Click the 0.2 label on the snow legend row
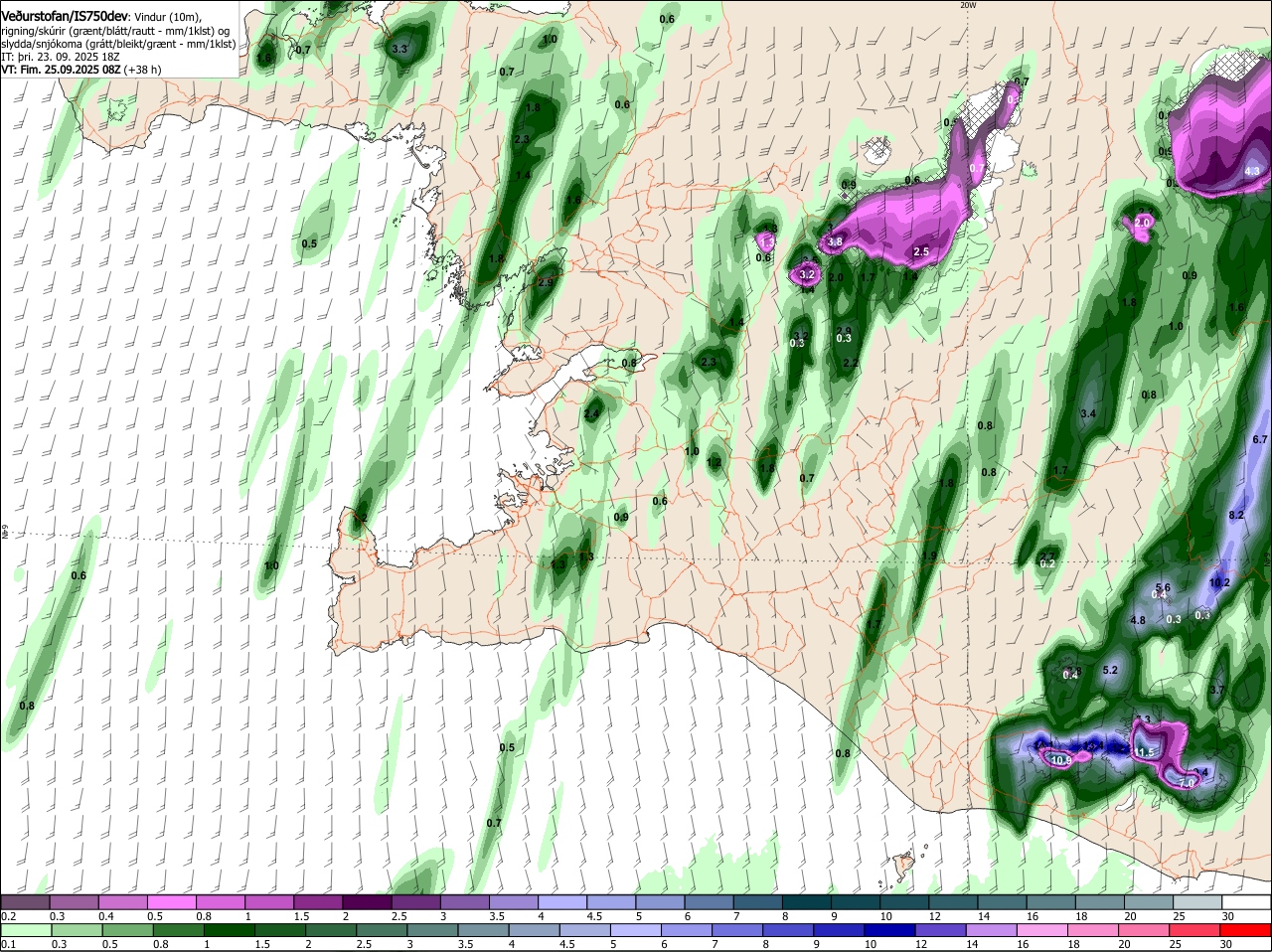Screen dimensions: 1272x952 [x=9, y=915]
